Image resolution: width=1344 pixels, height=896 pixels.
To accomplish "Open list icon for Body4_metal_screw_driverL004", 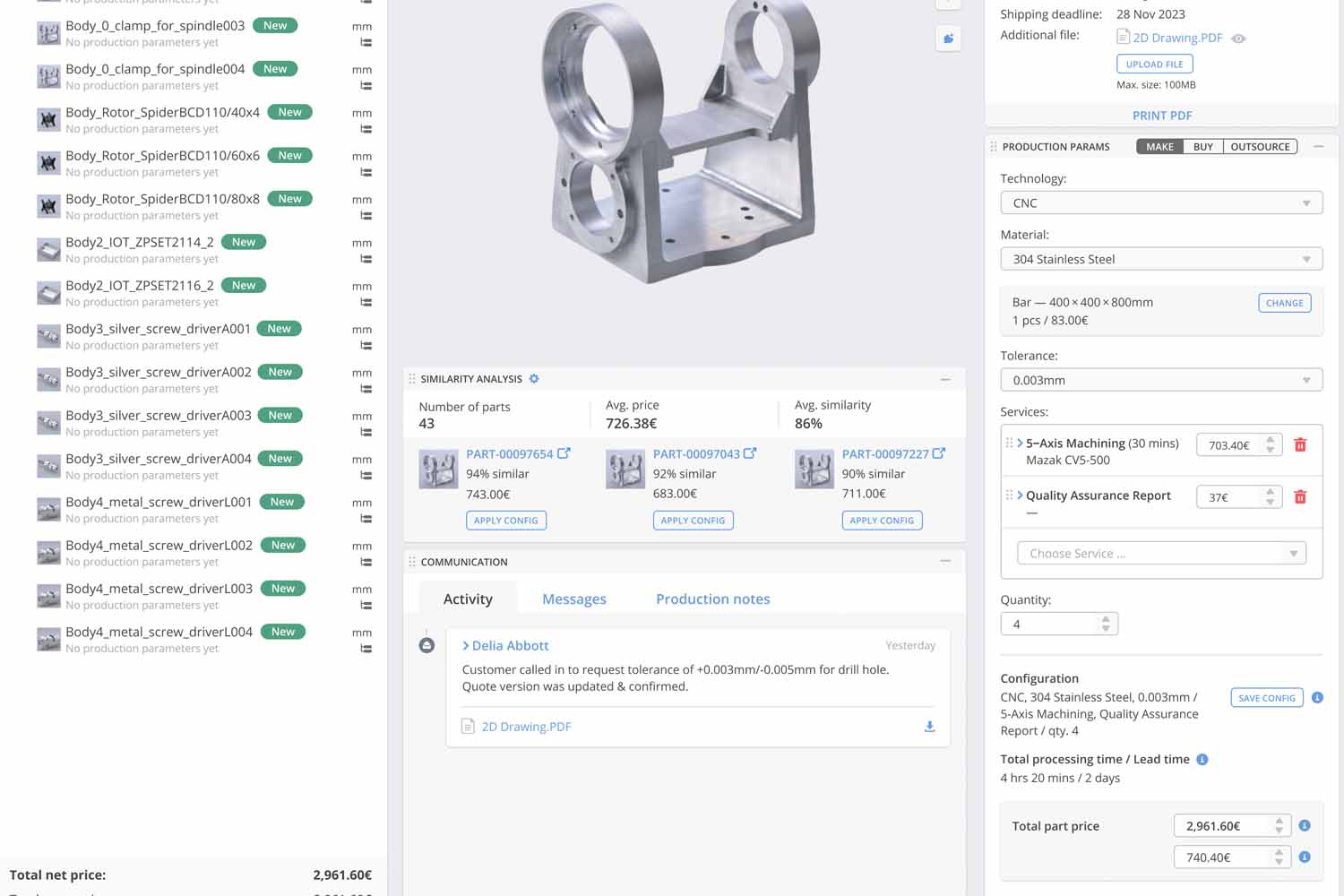I will point(366,649).
